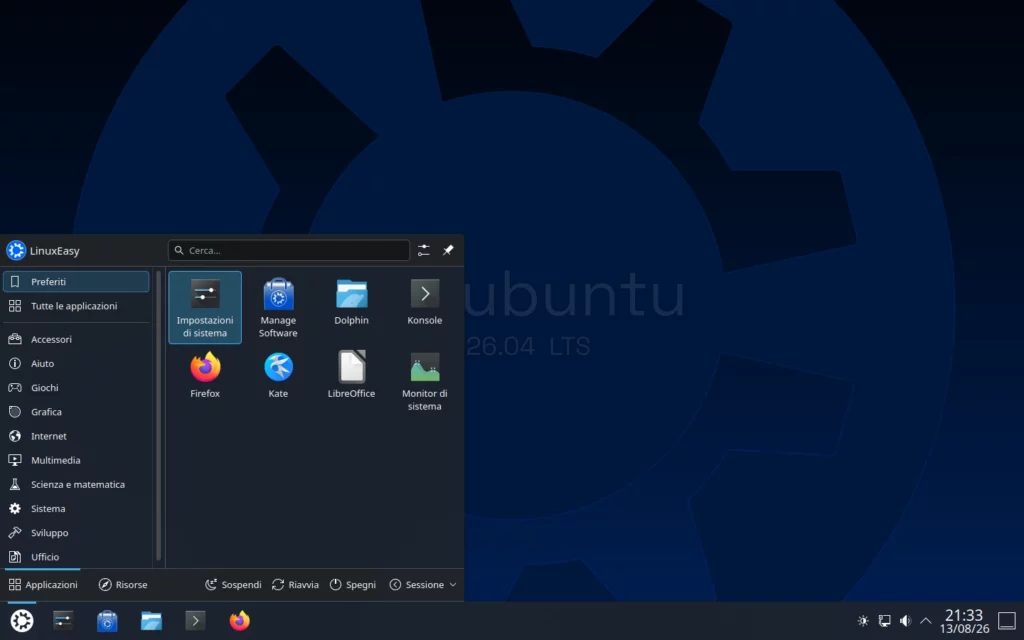
Task: Open Dolphin file manager in favorites grid
Action: point(351,308)
